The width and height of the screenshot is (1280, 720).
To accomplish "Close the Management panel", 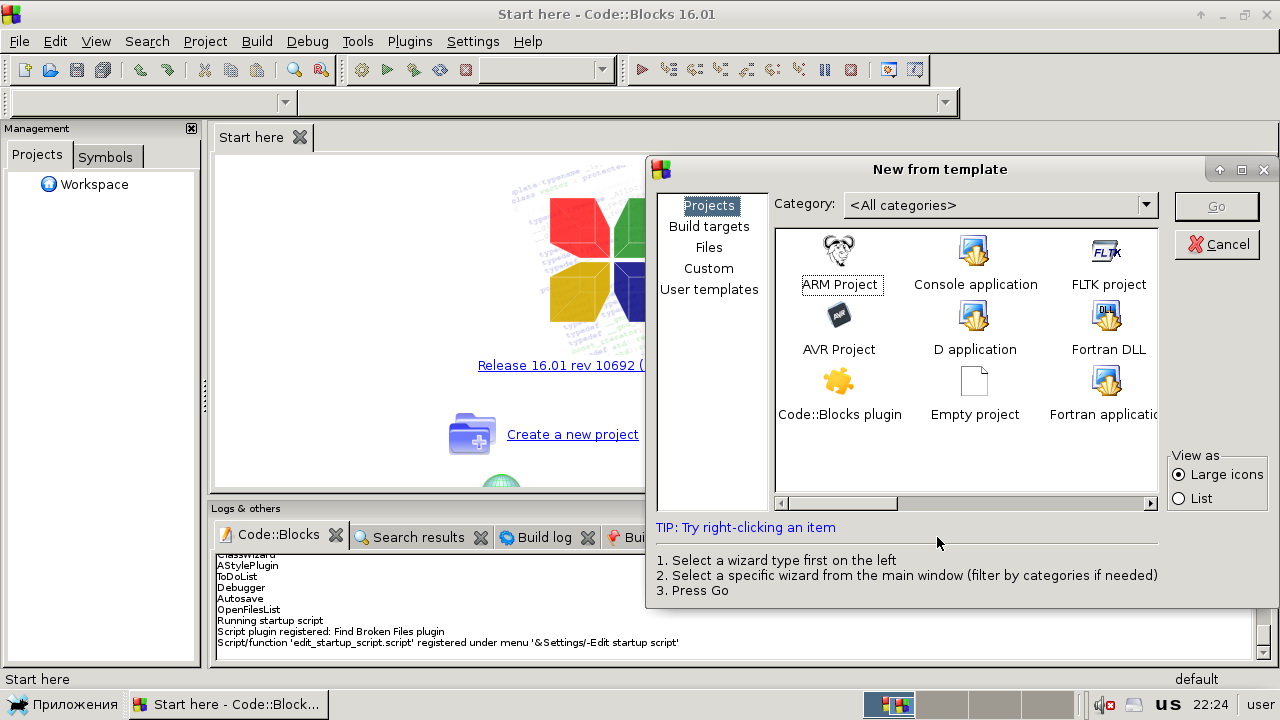I will point(191,128).
